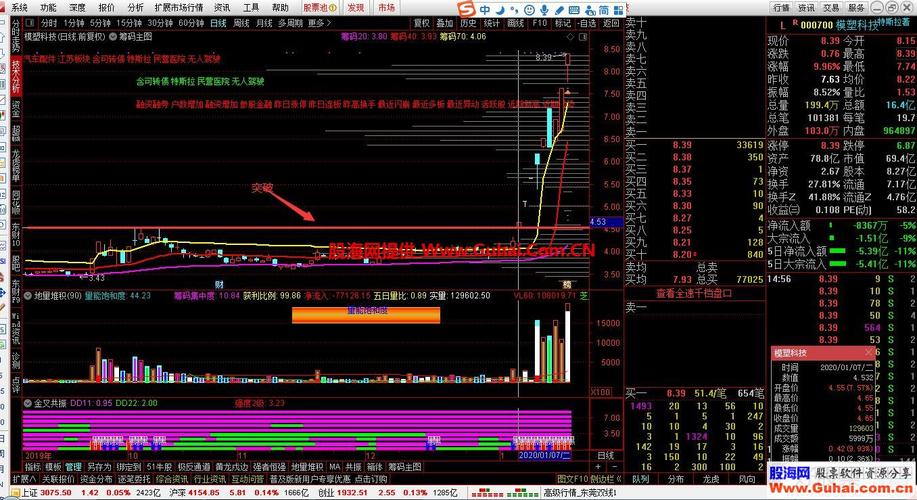Click the 标记 toolbar button
The height and width of the screenshot is (500, 917).
tap(563, 23)
